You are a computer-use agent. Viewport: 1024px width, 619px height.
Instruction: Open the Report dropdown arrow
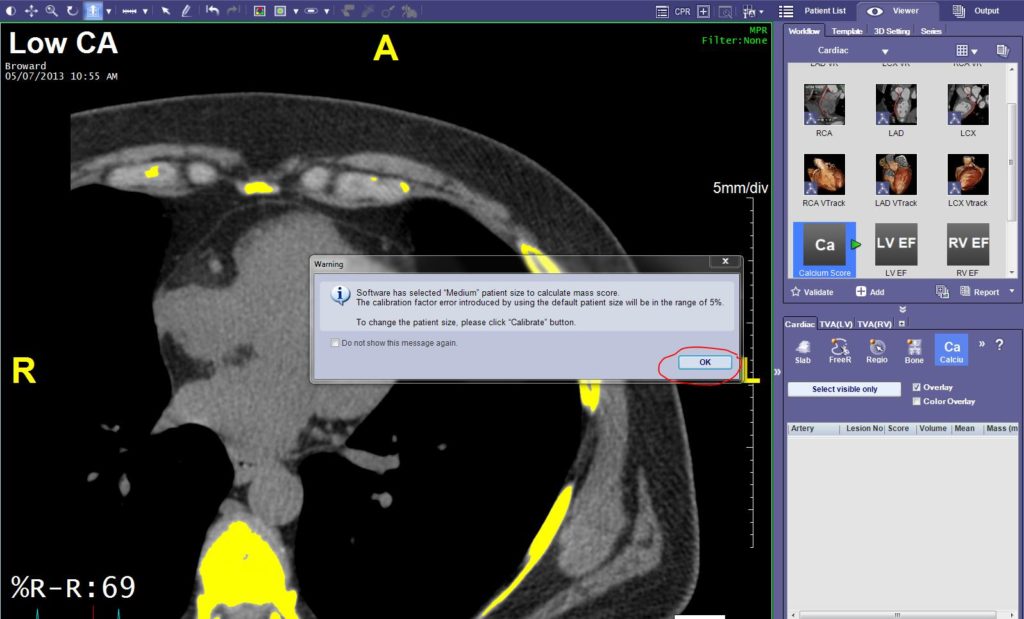point(1012,292)
